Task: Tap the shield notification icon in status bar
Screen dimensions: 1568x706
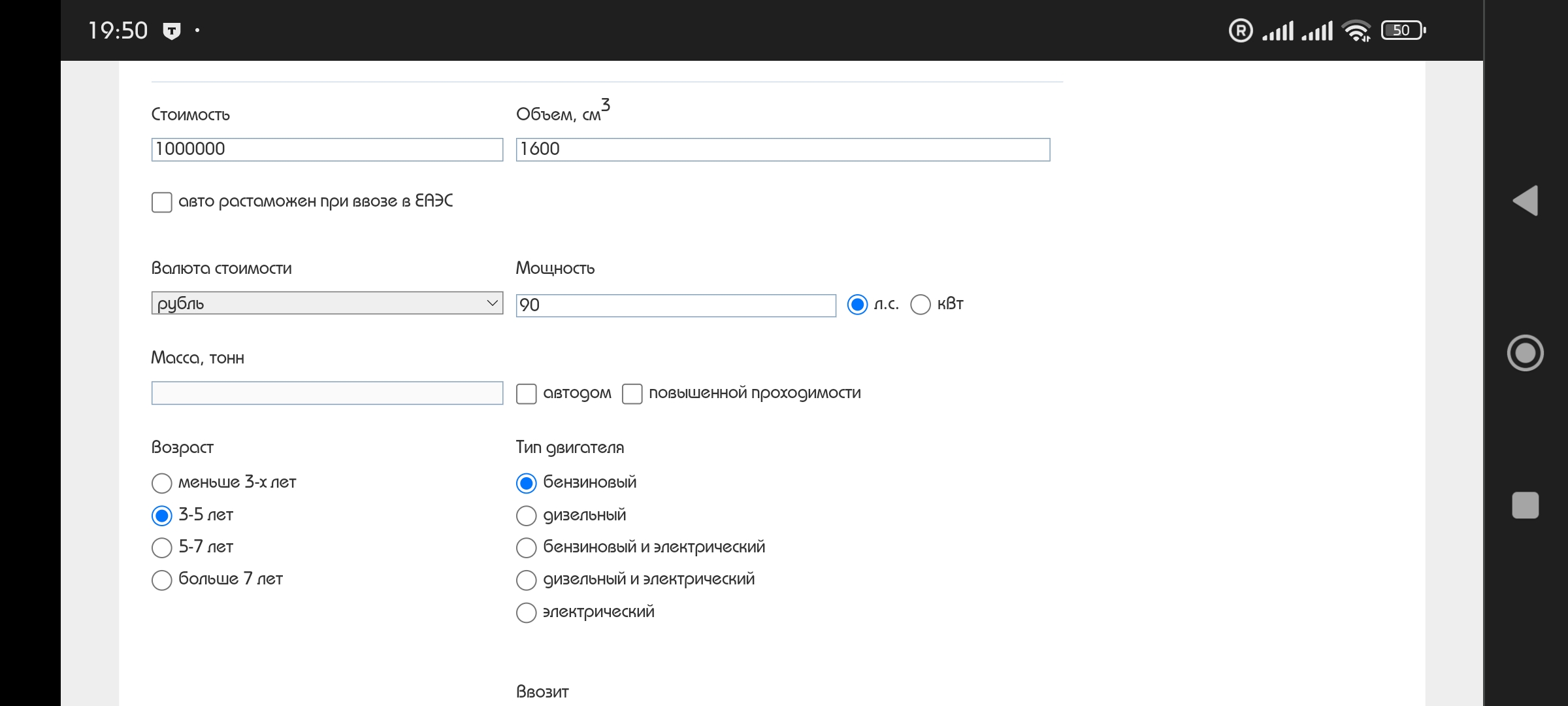Action: (x=172, y=31)
